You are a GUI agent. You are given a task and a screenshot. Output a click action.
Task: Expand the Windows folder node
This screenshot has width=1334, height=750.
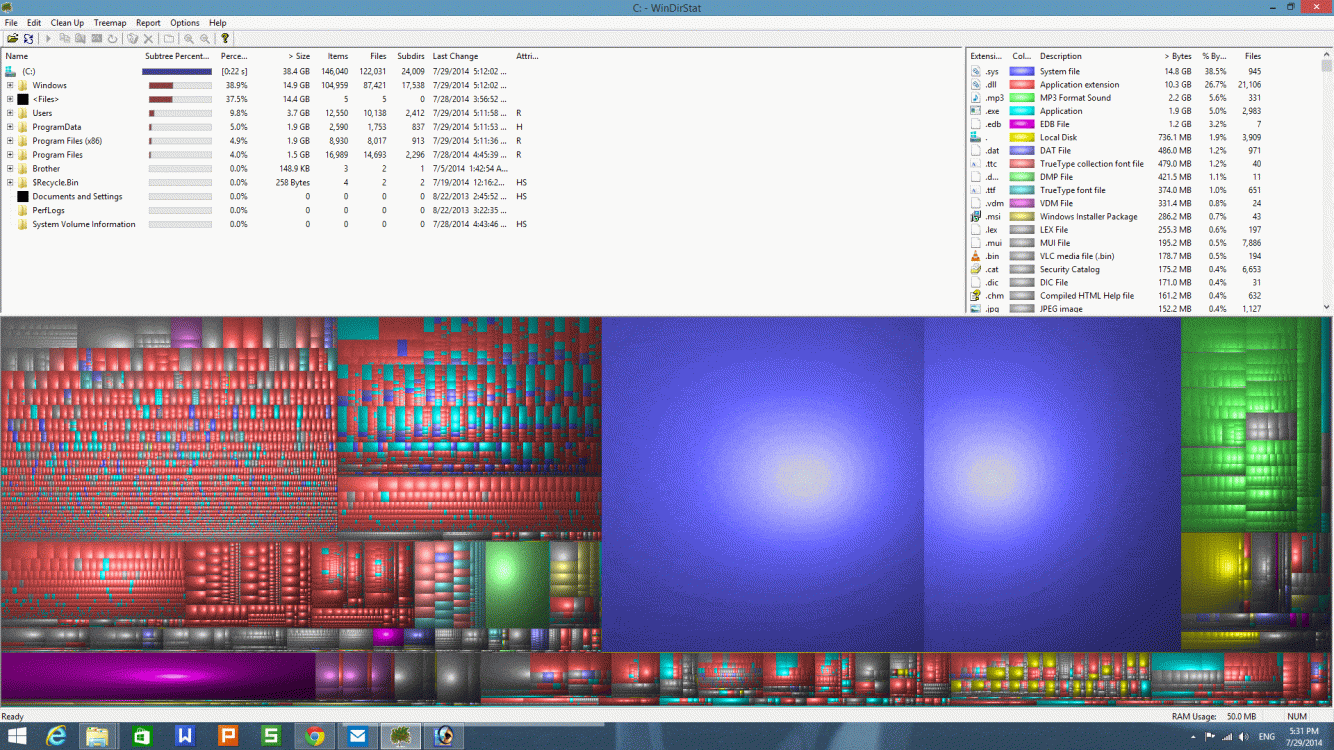pos(10,85)
